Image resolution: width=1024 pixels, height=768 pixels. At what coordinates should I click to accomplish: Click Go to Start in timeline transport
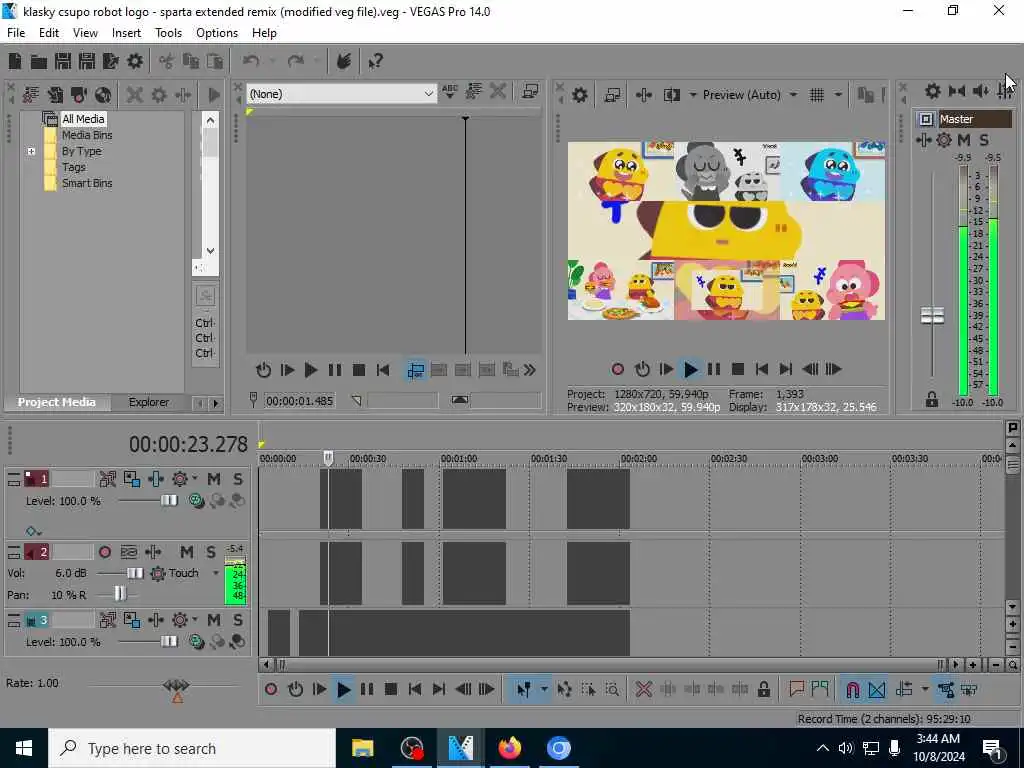415,689
